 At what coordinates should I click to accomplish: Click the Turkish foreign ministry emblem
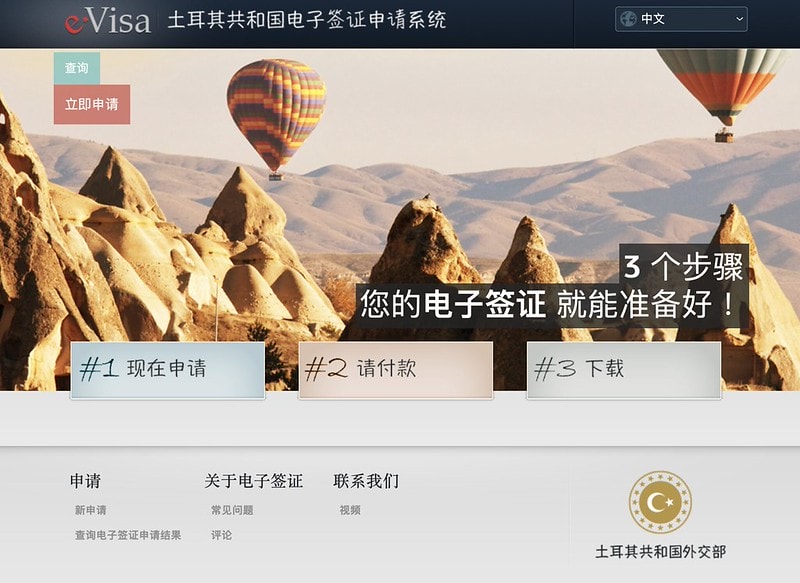(660, 502)
